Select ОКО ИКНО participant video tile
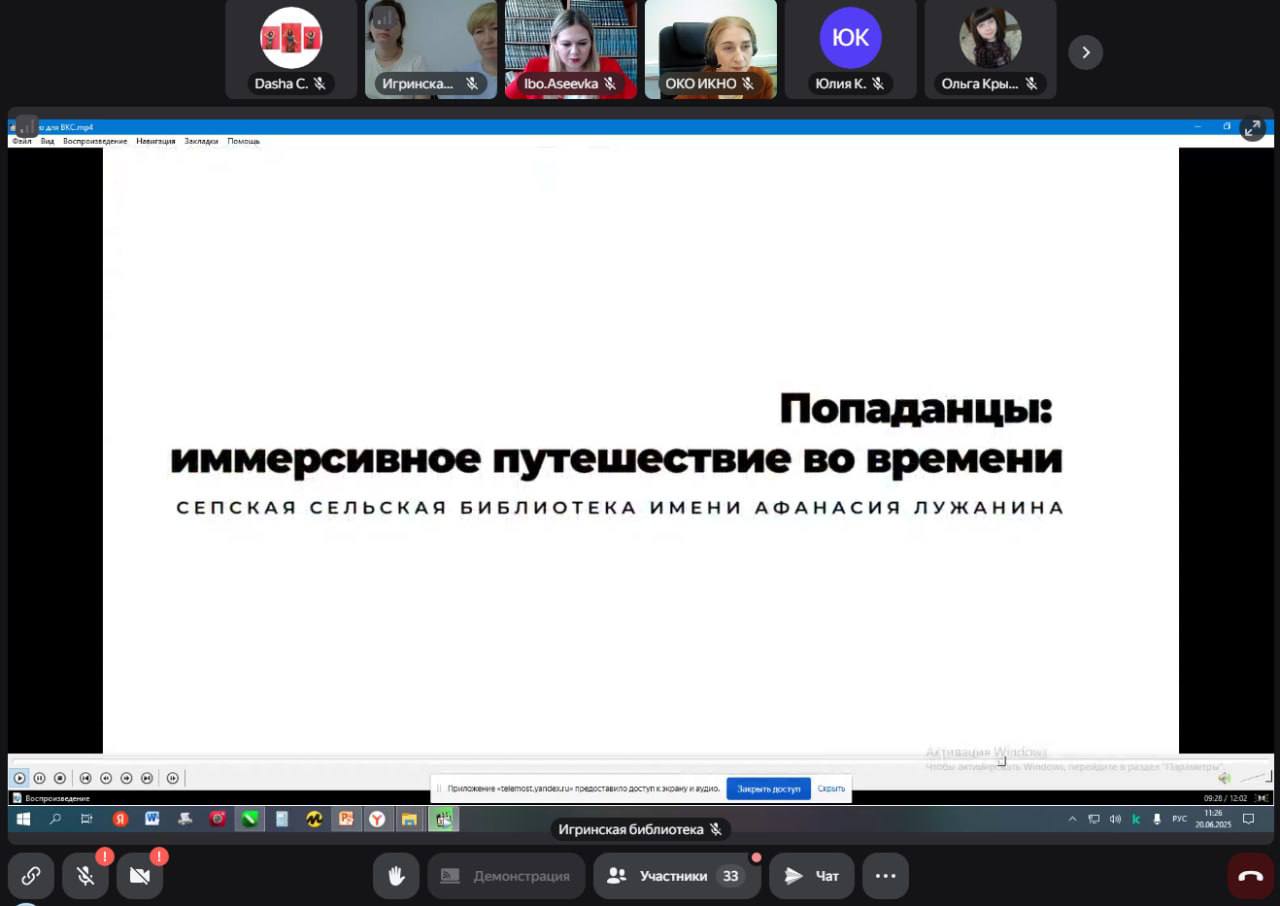Viewport: 1280px width, 906px height. tap(711, 49)
